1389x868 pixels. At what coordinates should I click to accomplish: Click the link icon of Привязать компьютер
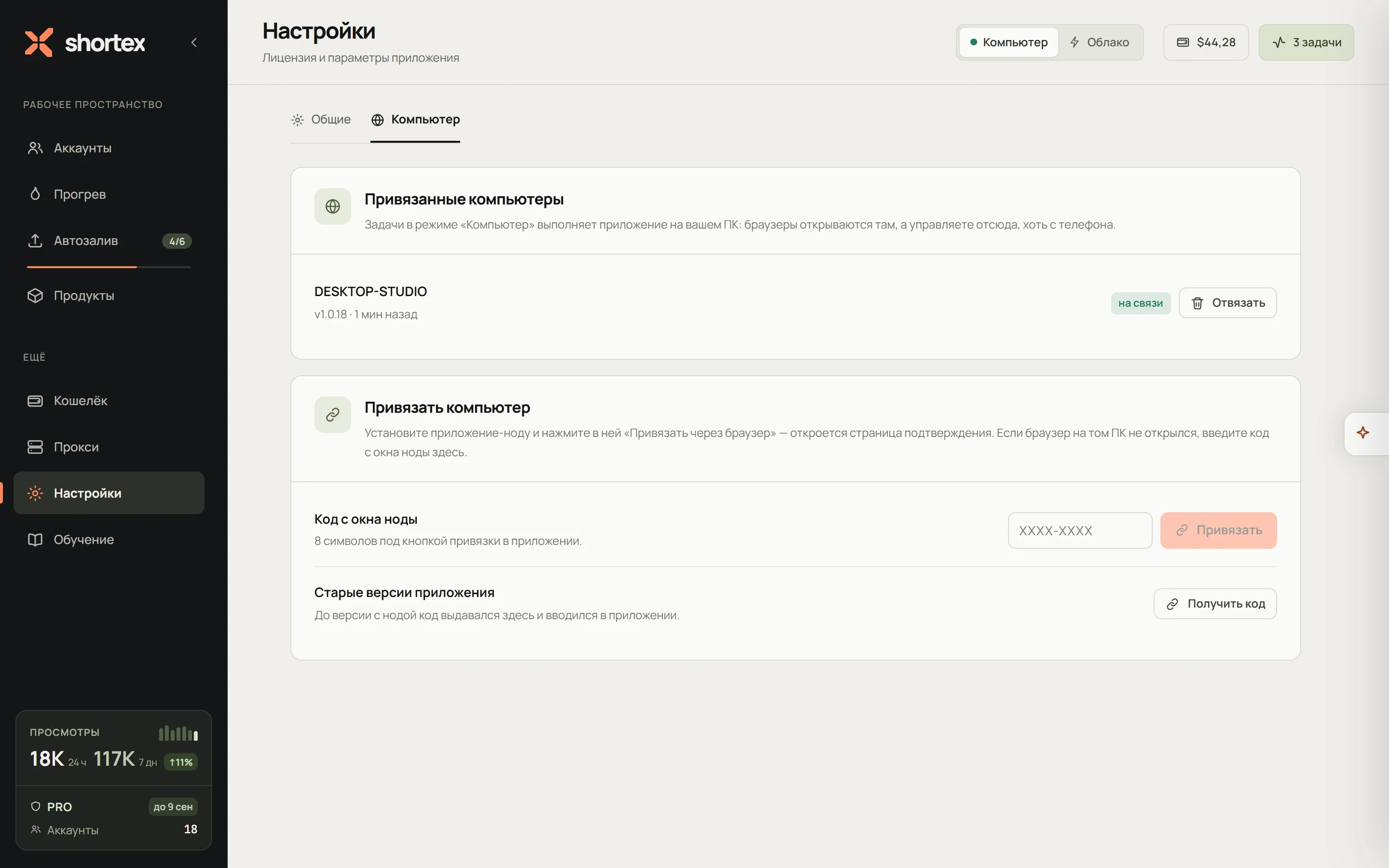(333, 415)
